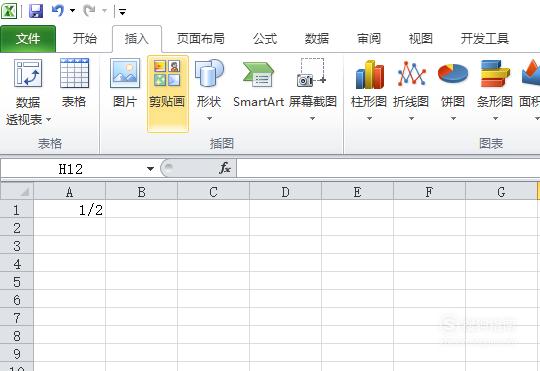Click inside the formula bar
The image size is (540, 371).
pyautogui.click(x=388, y=169)
